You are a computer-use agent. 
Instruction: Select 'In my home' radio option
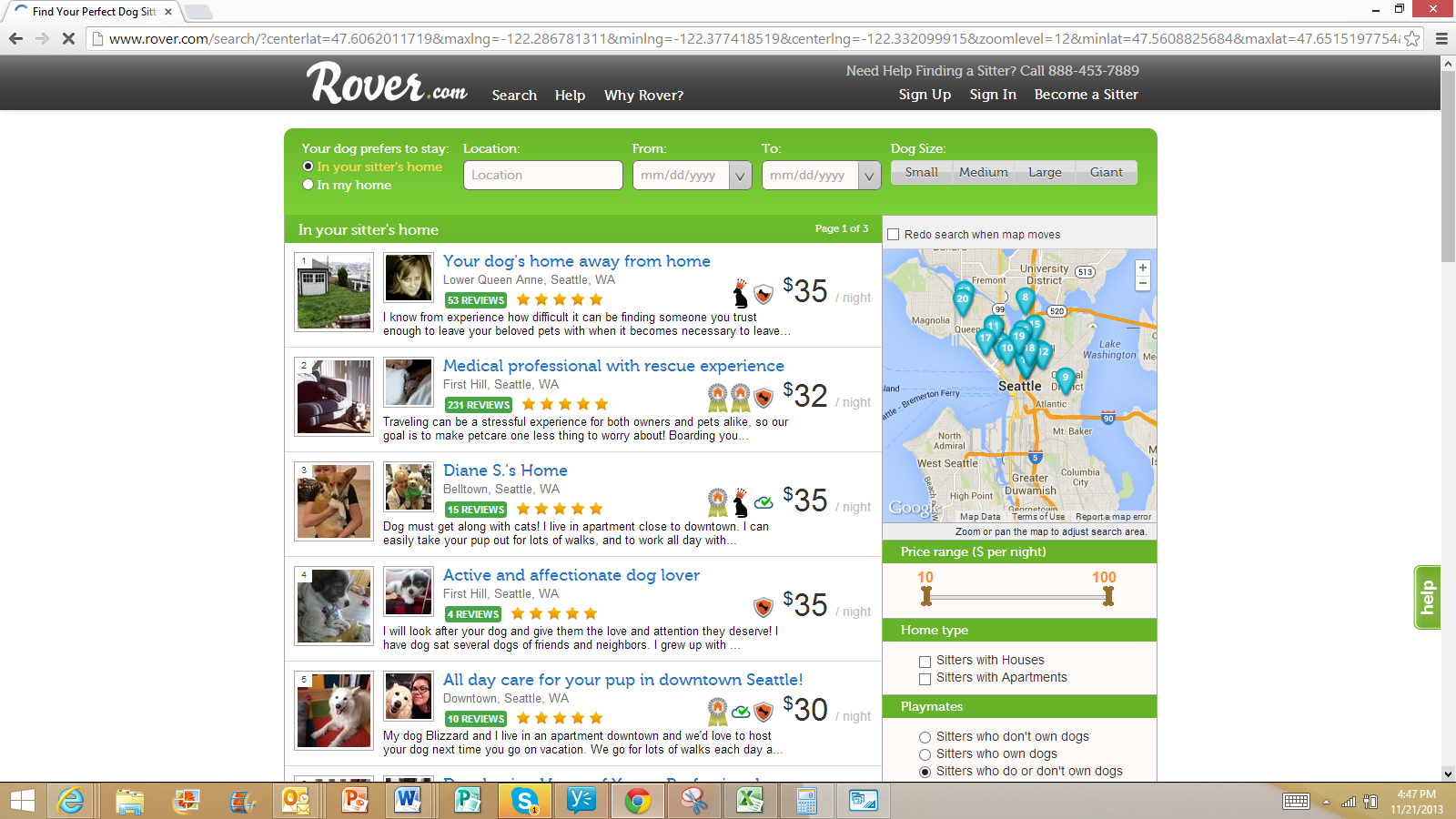pyautogui.click(x=308, y=185)
